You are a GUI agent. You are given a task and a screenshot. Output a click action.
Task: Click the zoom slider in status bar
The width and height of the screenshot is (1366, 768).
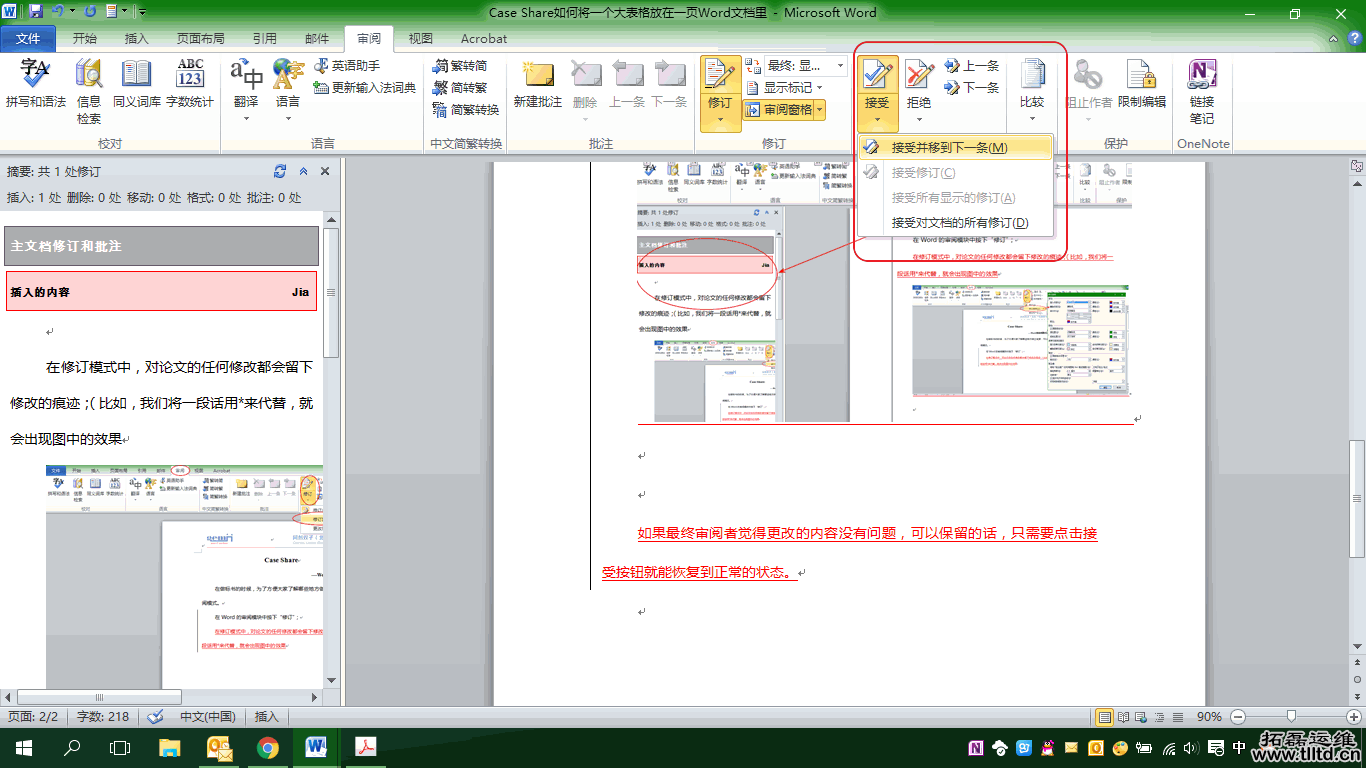[x=1292, y=717]
